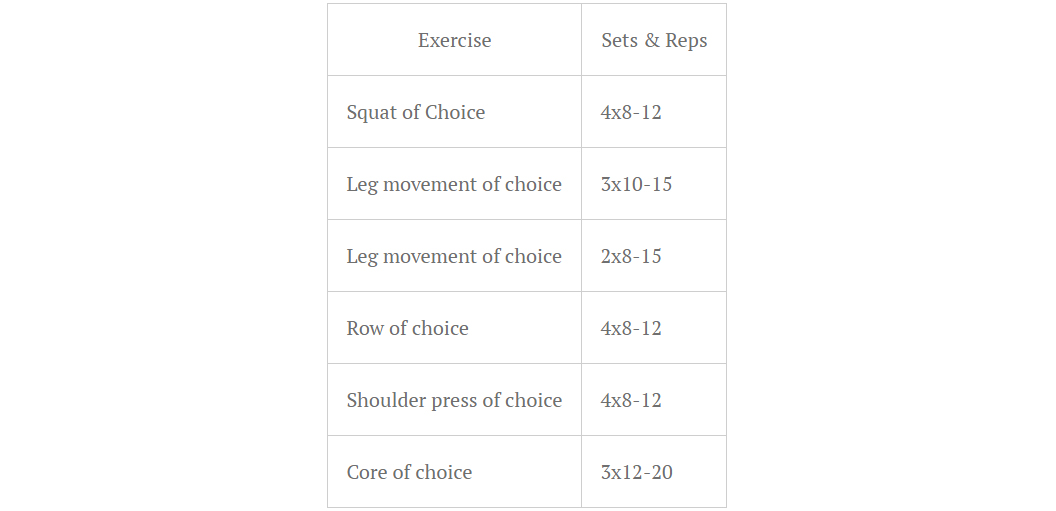This screenshot has width=1056, height=511.
Task: Click the 2x8-15 sets value
Action: tap(631, 257)
